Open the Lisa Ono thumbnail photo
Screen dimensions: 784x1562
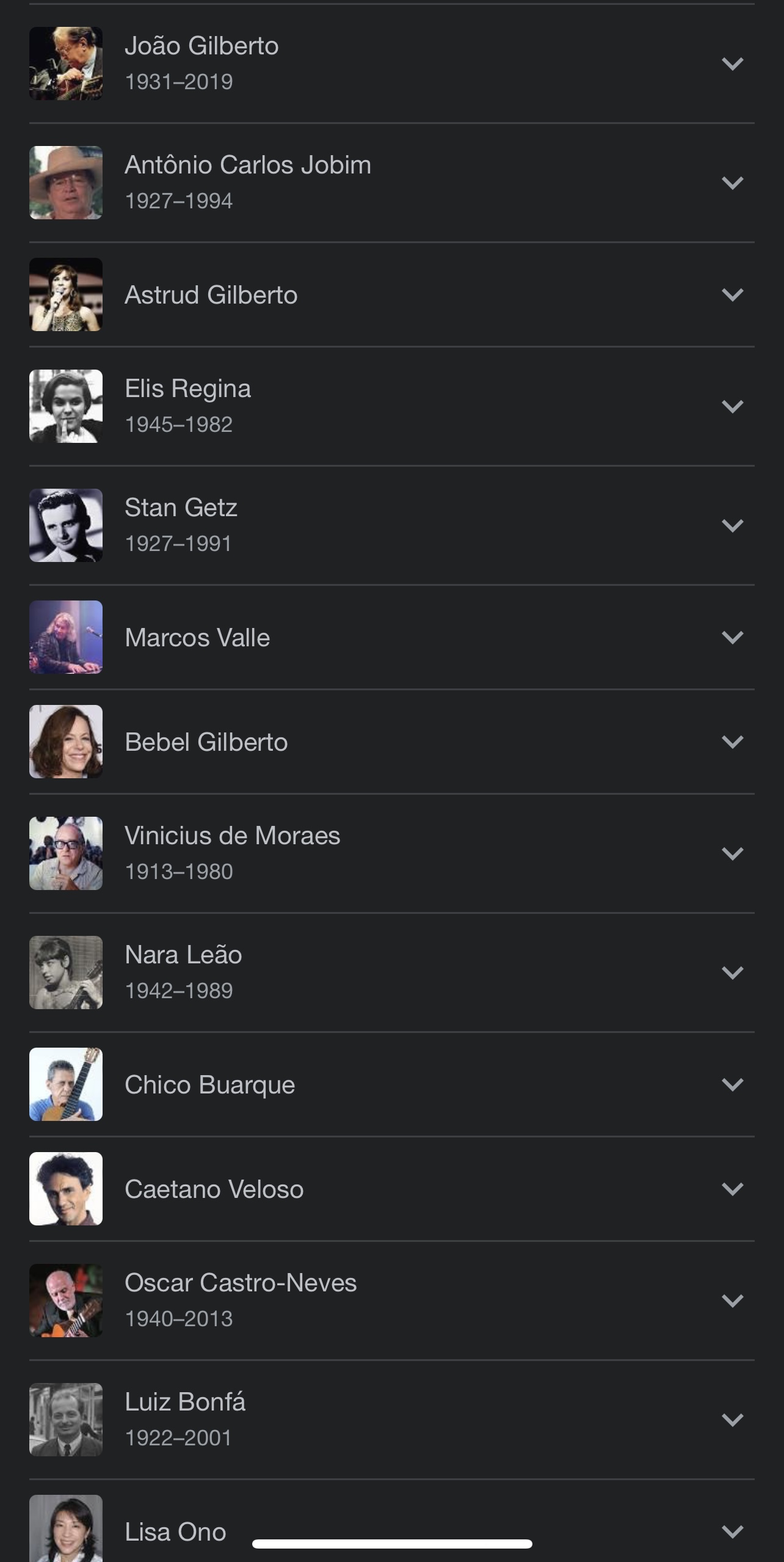tap(66, 1528)
